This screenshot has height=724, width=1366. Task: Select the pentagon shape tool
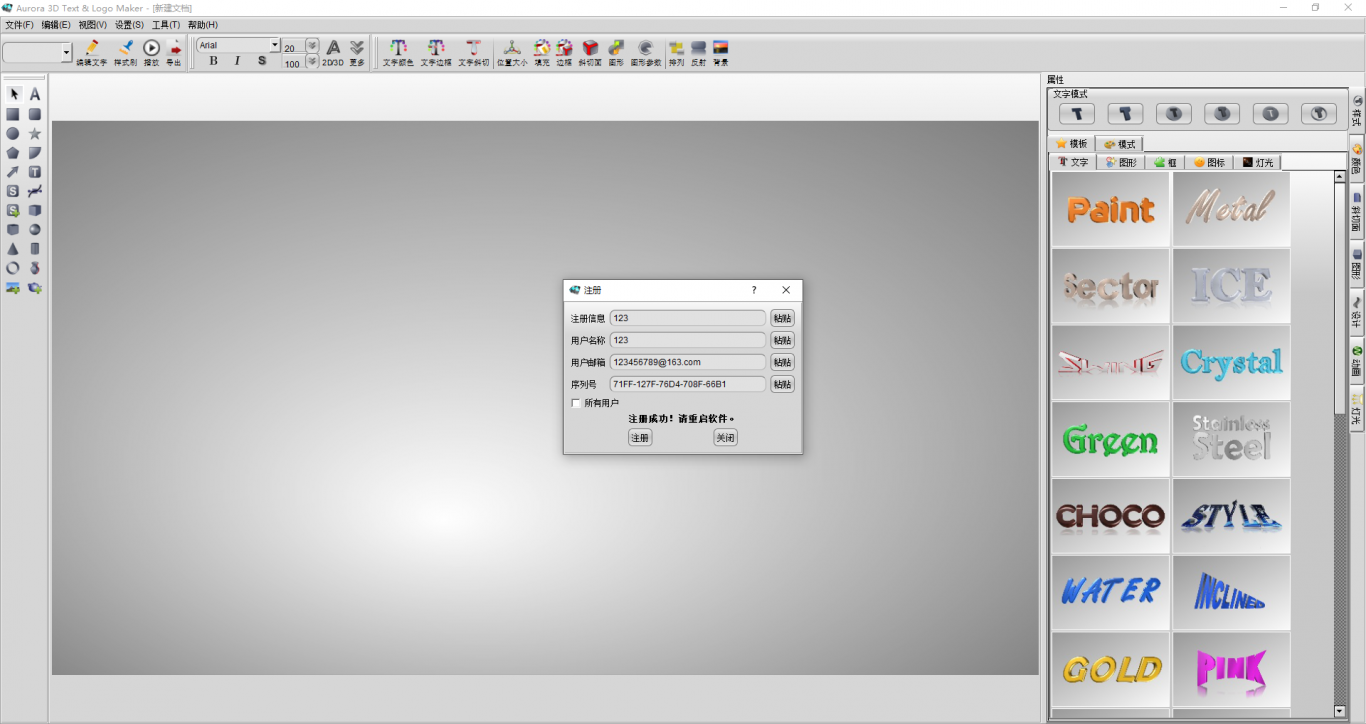coord(13,153)
